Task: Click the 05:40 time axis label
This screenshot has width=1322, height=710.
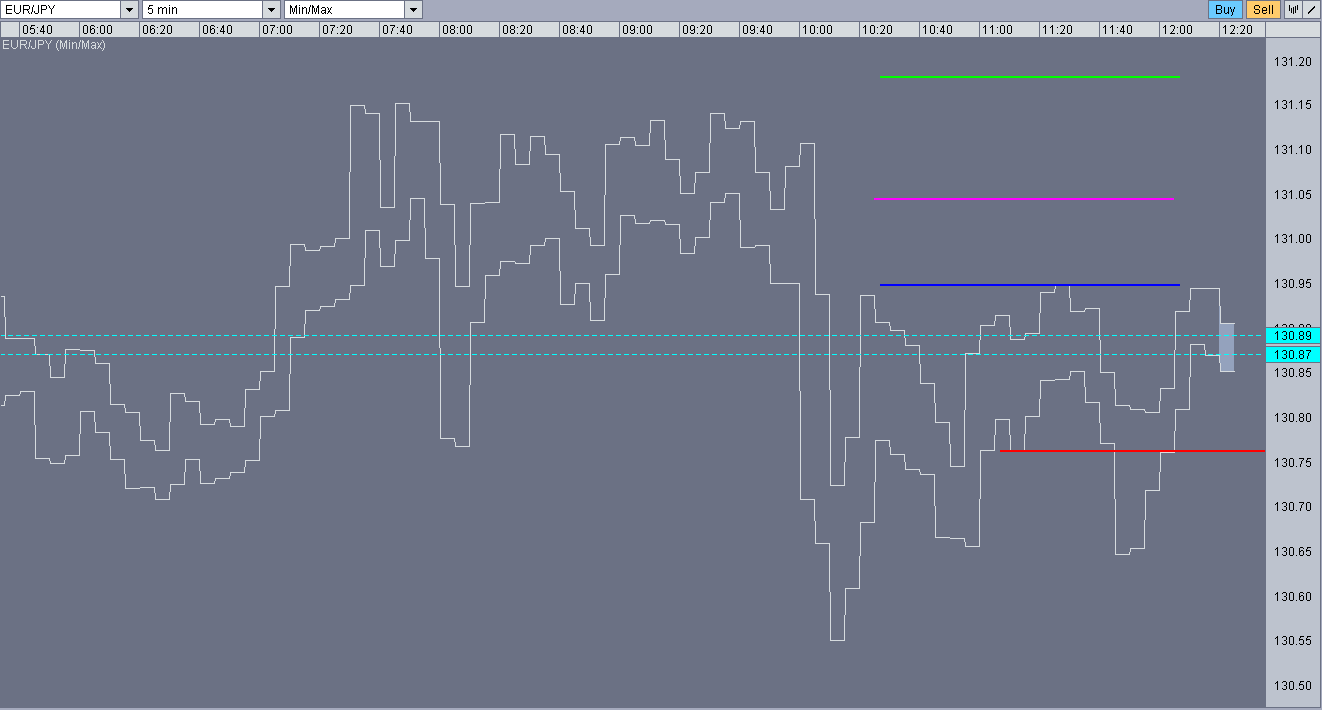Action: tap(38, 30)
